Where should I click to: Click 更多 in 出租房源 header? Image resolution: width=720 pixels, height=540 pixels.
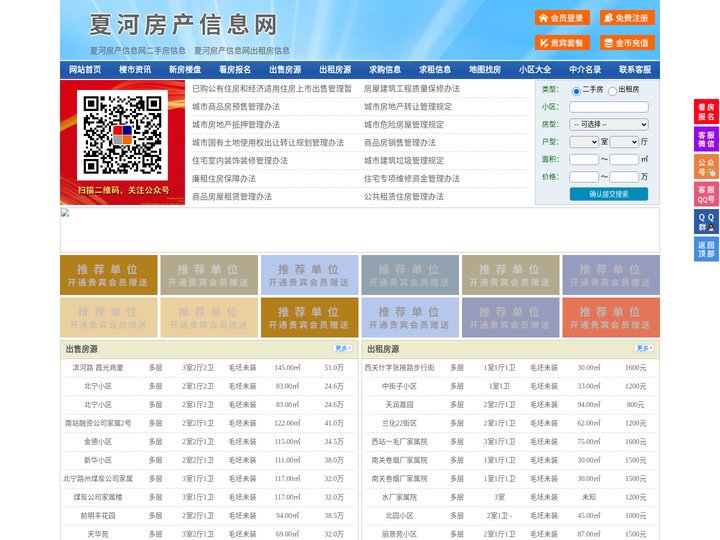tap(644, 349)
